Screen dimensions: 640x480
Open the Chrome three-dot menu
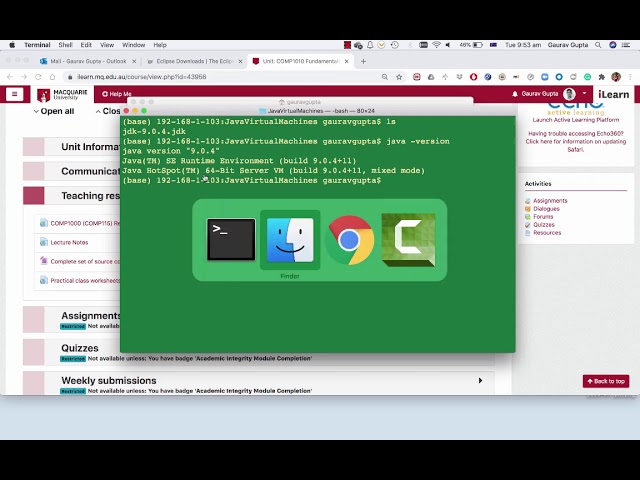630,77
